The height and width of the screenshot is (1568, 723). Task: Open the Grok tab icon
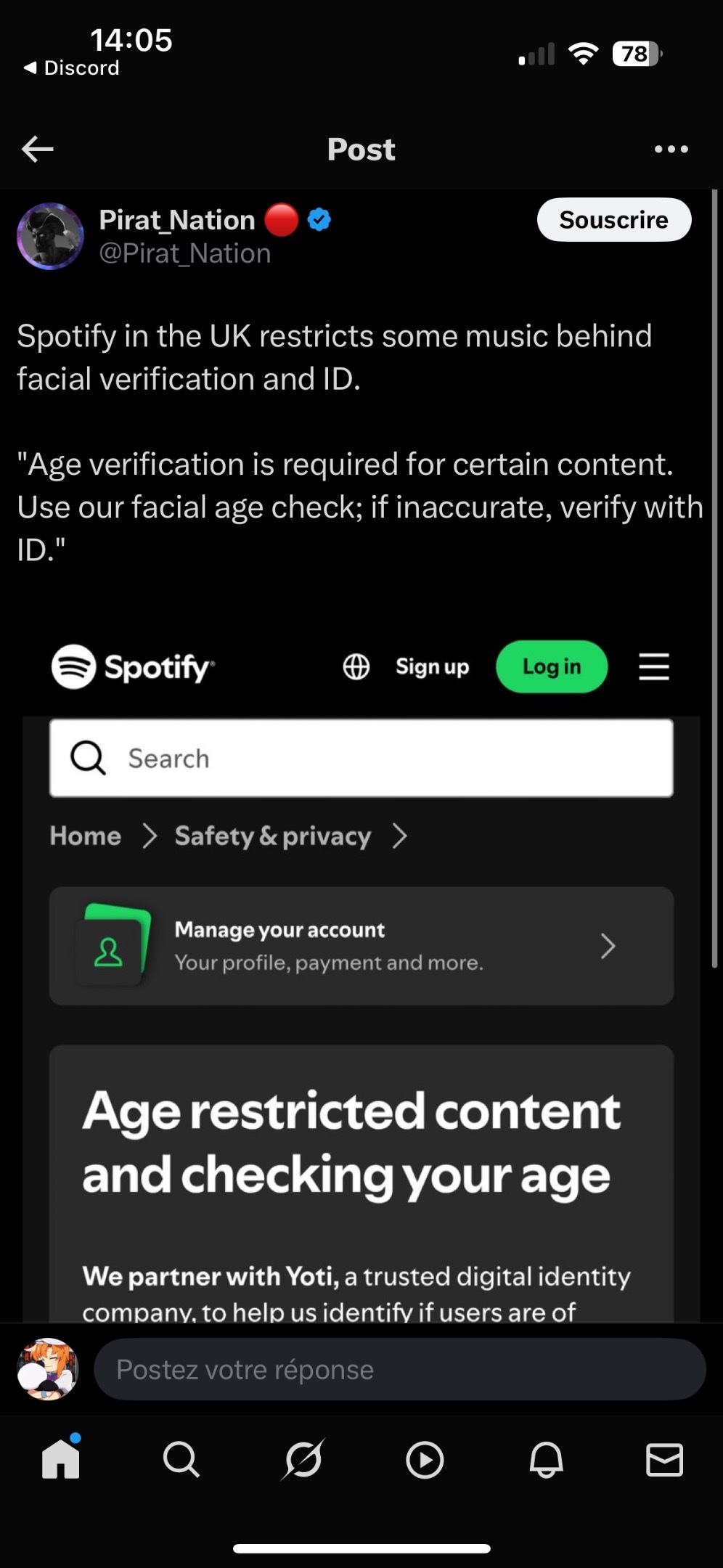pos(303,1459)
